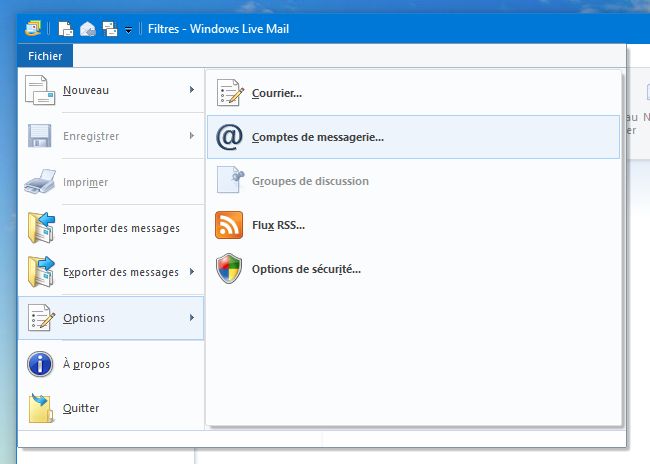Open Options de sécurité... entry

(306, 269)
